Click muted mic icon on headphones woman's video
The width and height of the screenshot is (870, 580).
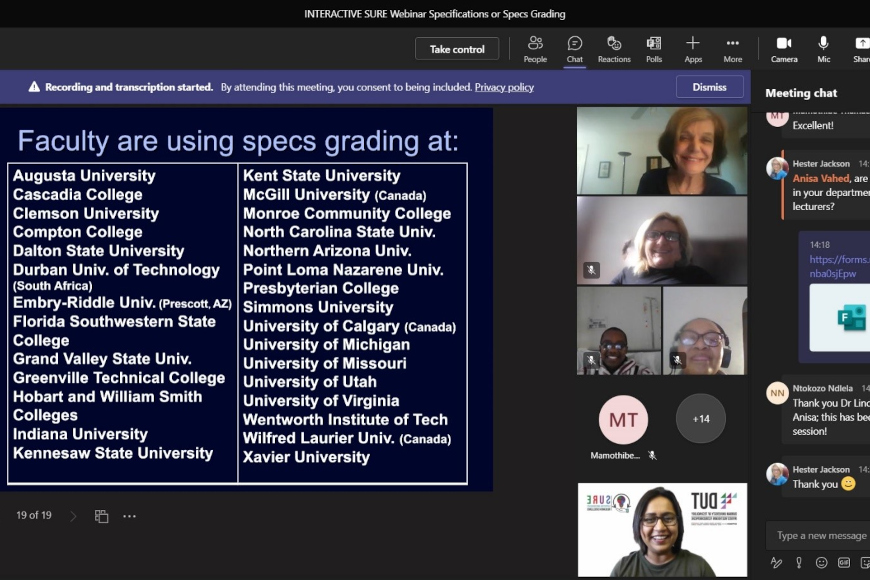click(x=677, y=360)
